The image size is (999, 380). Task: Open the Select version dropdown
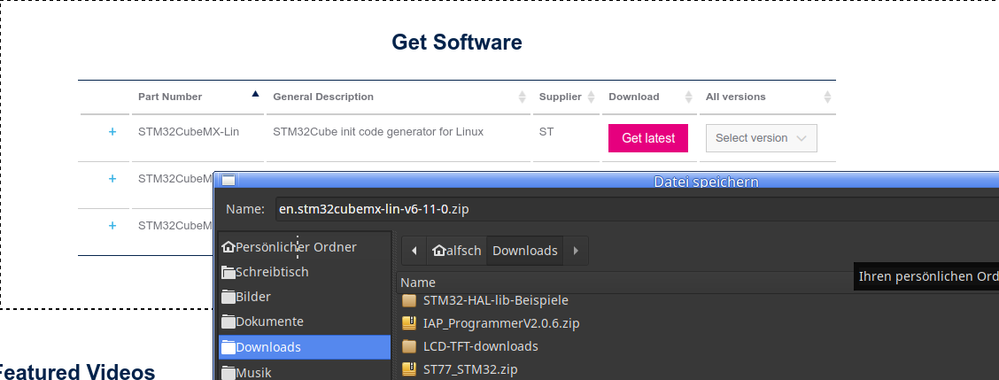761,138
